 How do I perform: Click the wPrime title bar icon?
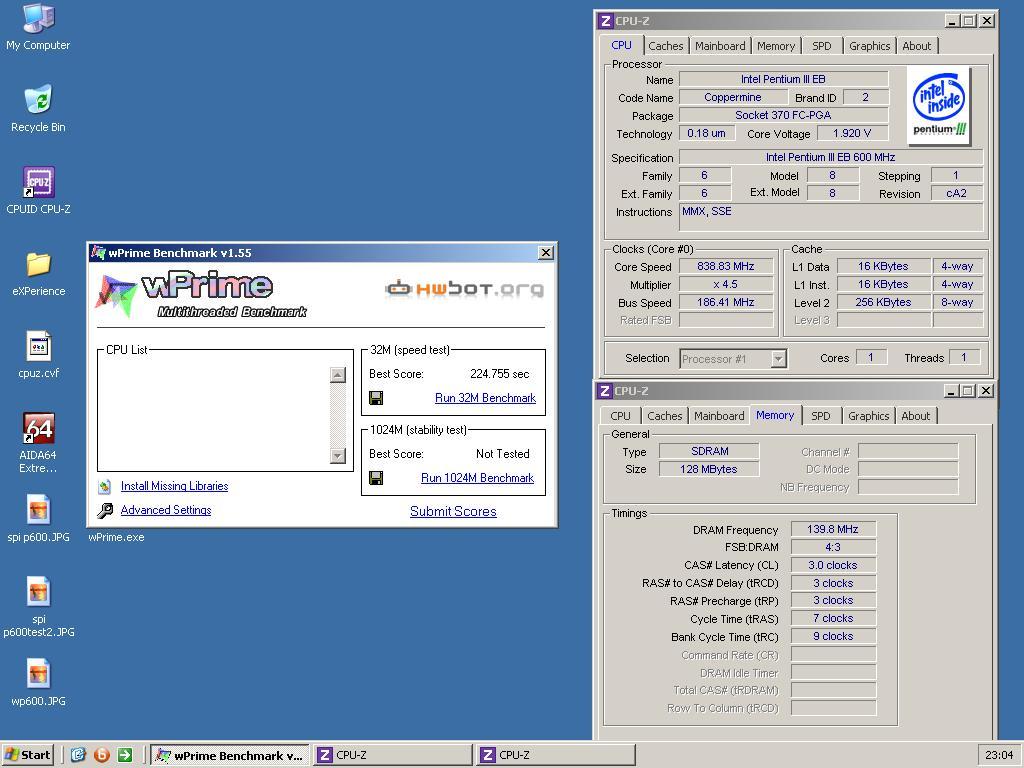(98, 253)
